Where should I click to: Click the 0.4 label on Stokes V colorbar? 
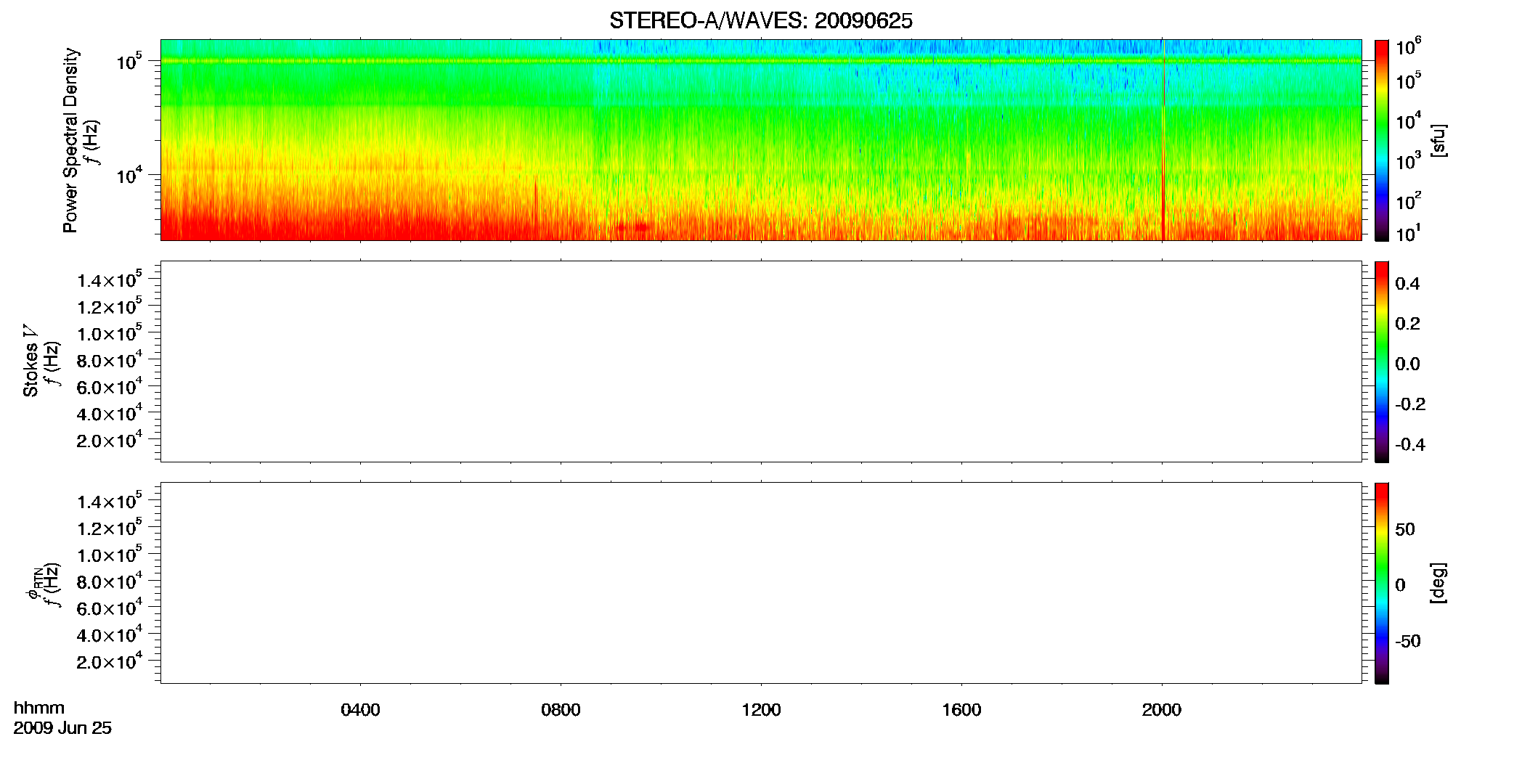(x=1408, y=284)
